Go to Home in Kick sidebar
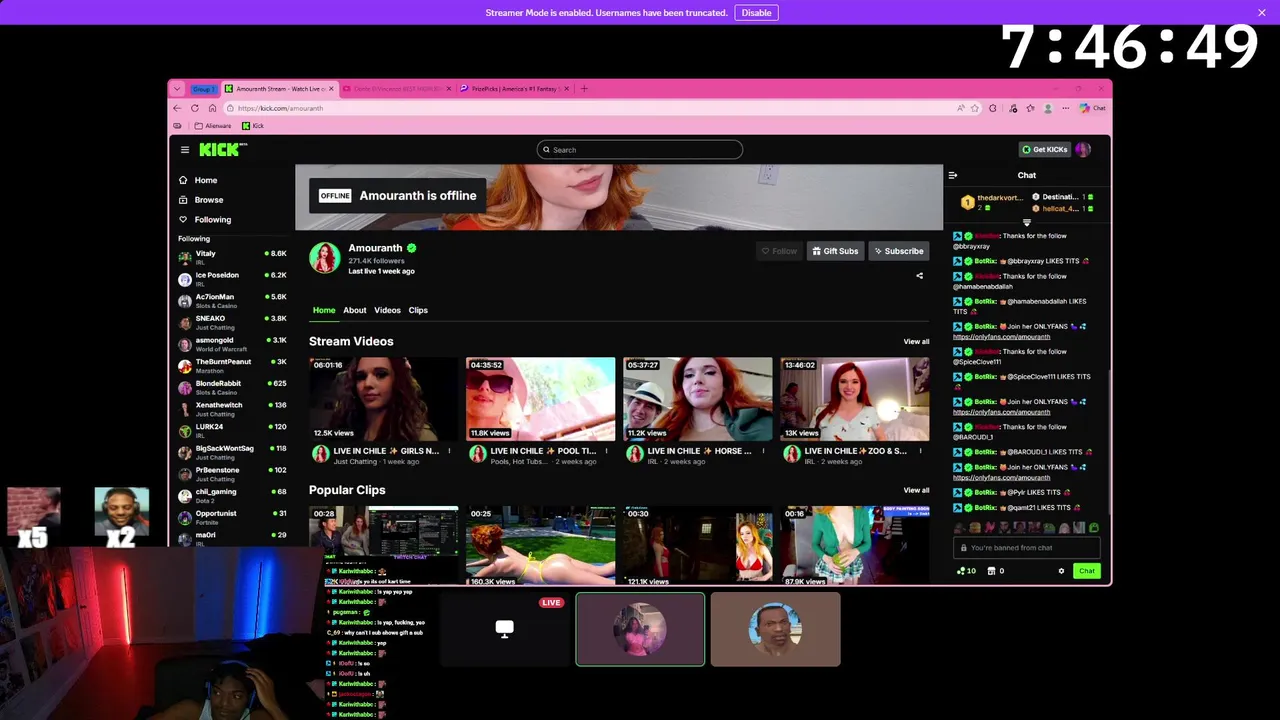 (x=206, y=180)
